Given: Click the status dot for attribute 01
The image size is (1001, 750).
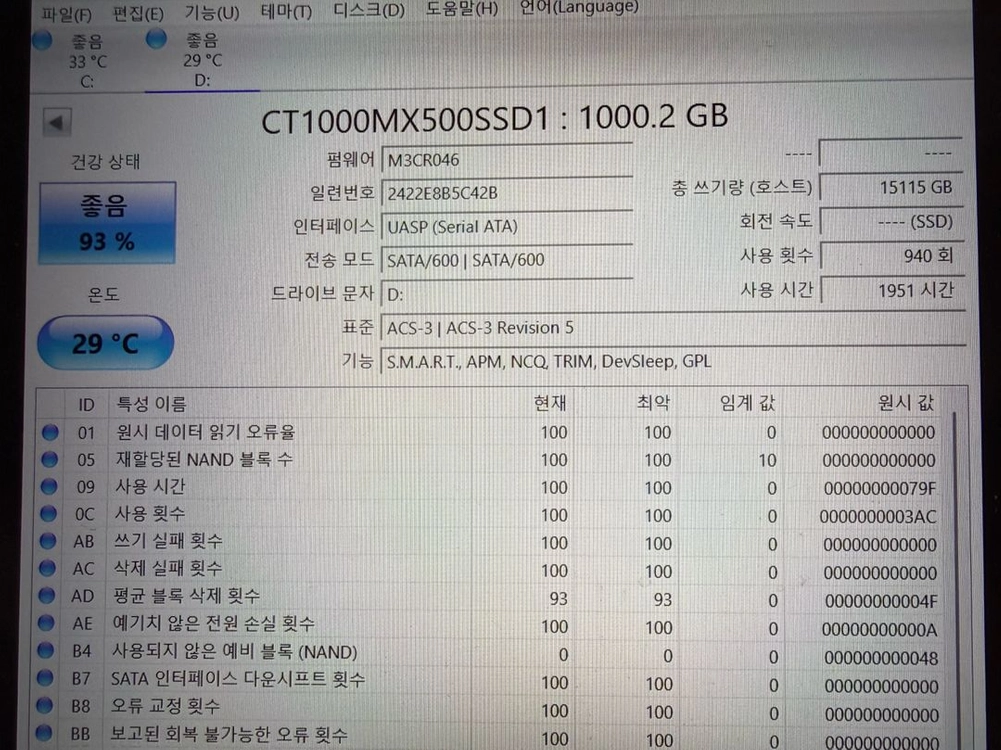Looking at the screenshot, I should click(50, 432).
